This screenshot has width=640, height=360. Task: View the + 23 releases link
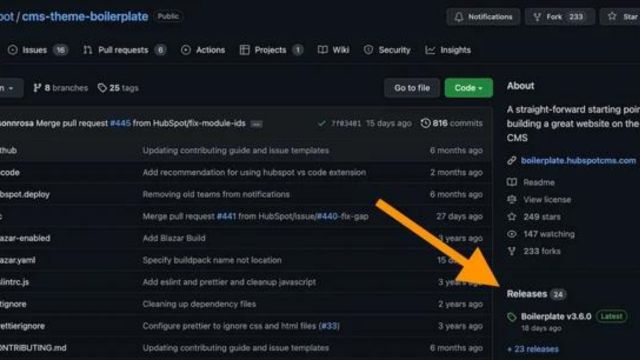tap(533, 349)
